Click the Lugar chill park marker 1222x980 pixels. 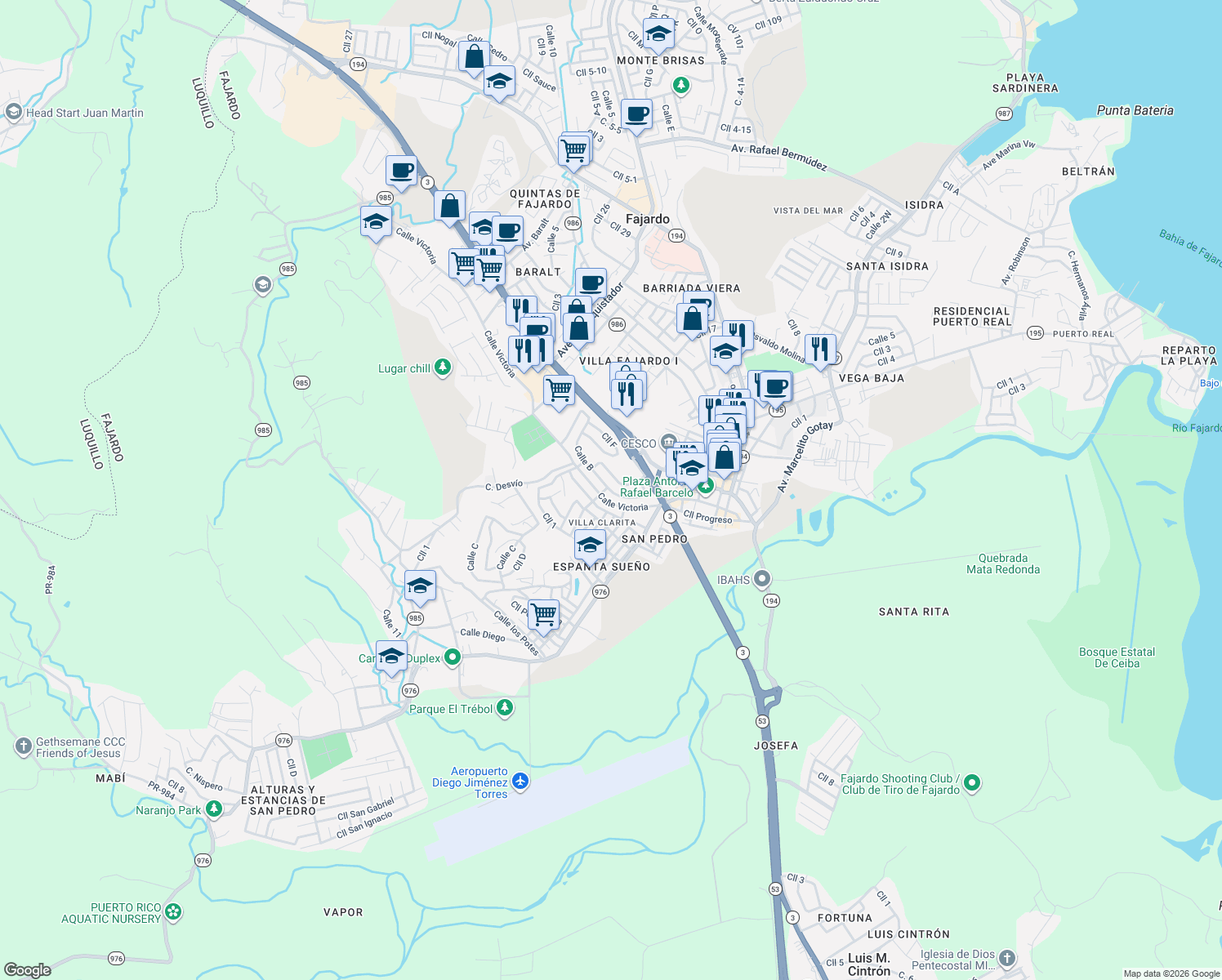click(x=443, y=367)
